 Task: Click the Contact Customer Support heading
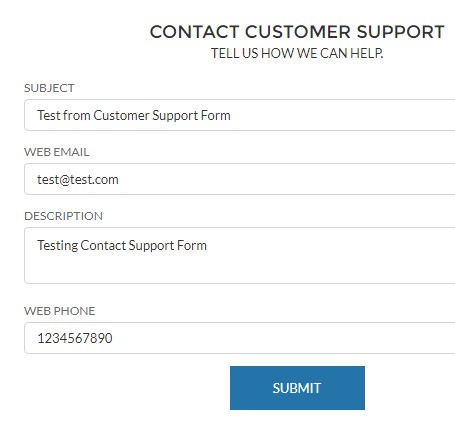[x=297, y=32]
